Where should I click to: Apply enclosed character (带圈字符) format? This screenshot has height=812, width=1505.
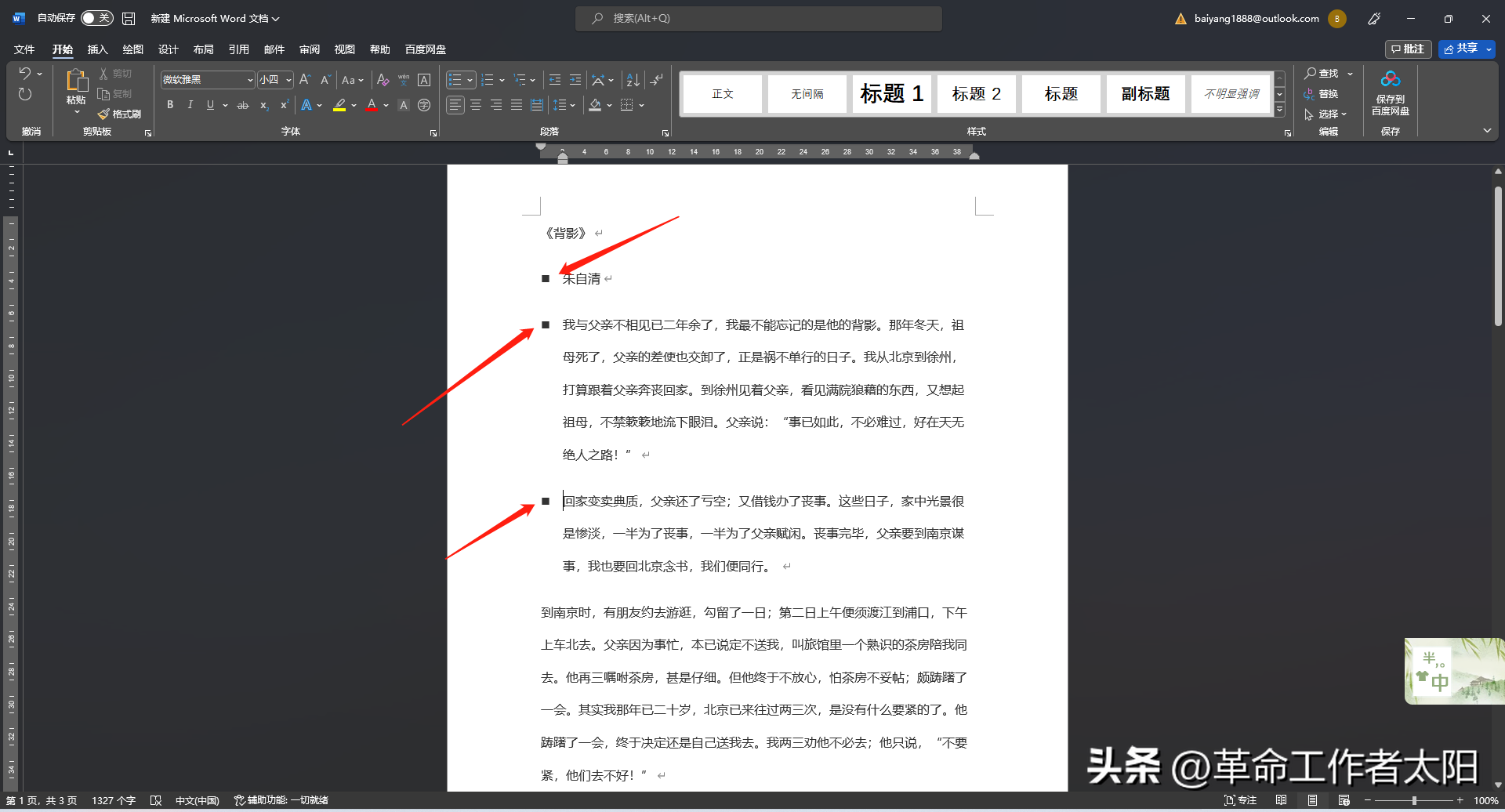tap(424, 105)
